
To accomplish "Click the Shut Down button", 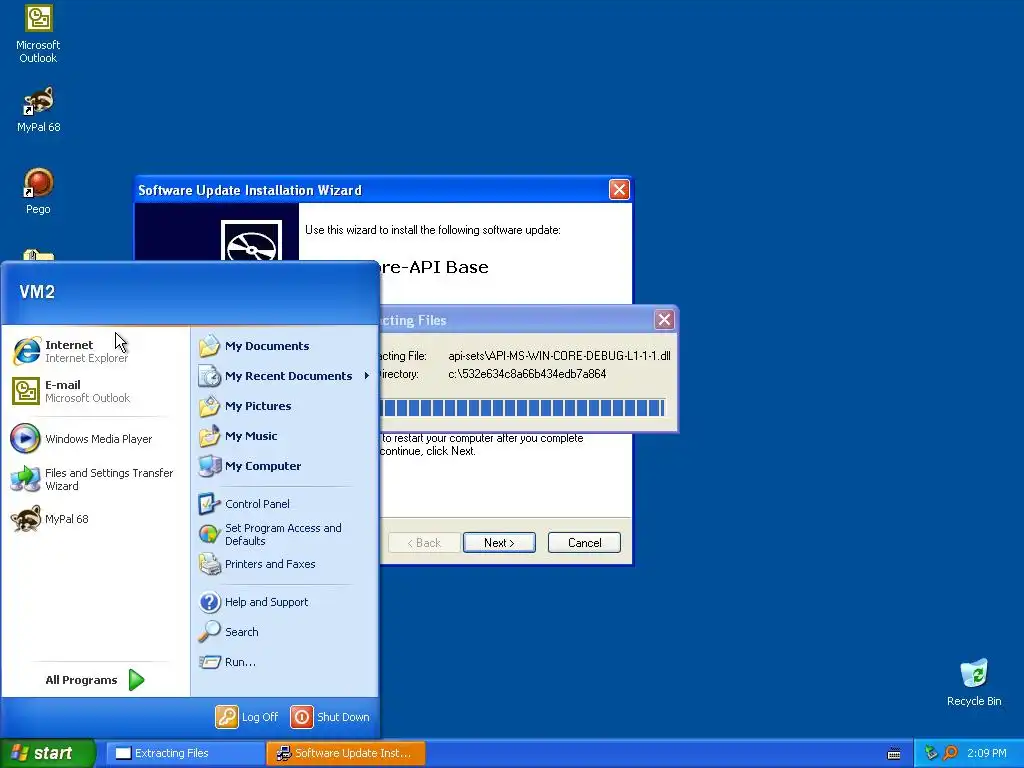I will 330,717.
